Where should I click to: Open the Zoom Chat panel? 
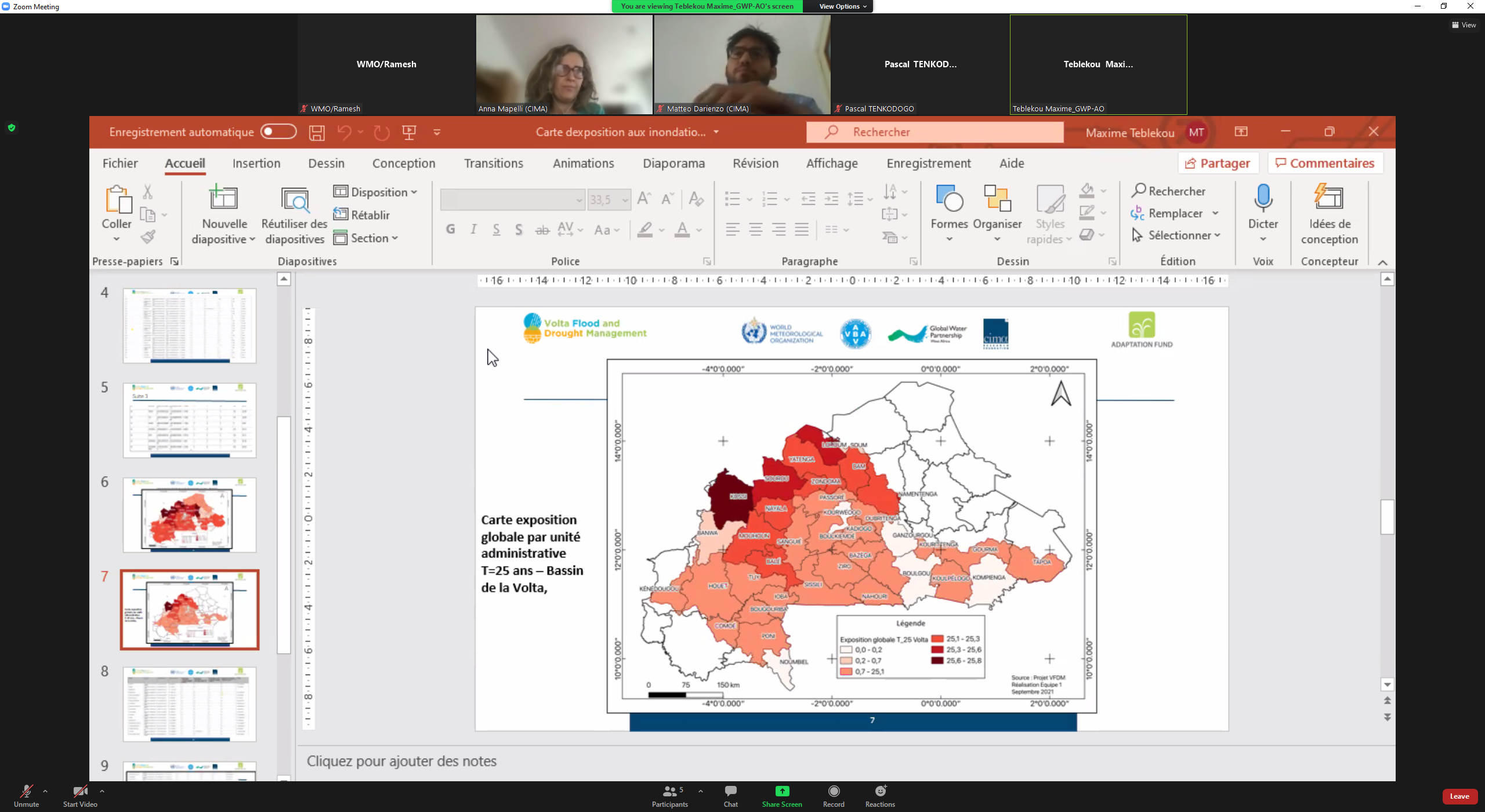click(x=731, y=796)
